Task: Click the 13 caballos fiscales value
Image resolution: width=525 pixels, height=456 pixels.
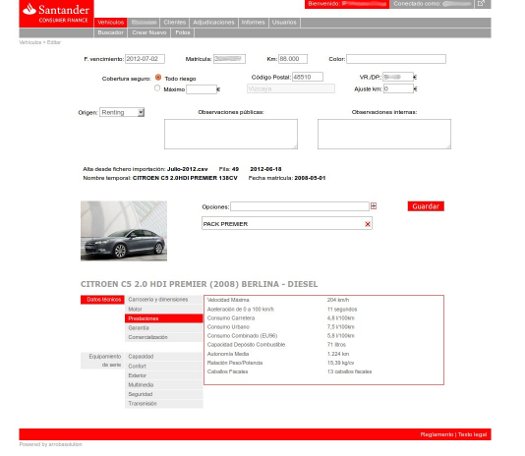Action: [x=350, y=372]
